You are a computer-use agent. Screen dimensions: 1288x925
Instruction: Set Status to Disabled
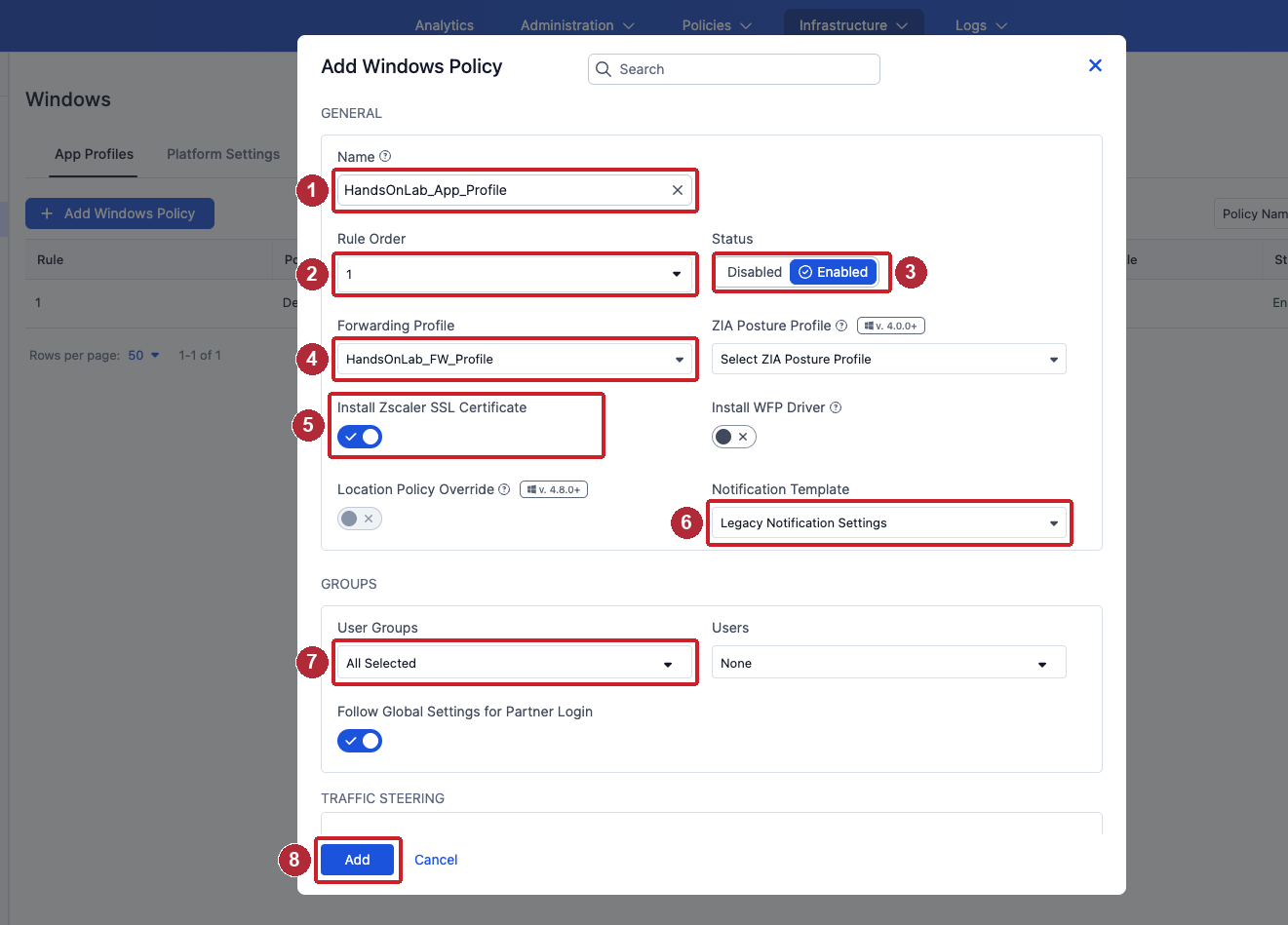click(754, 272)
